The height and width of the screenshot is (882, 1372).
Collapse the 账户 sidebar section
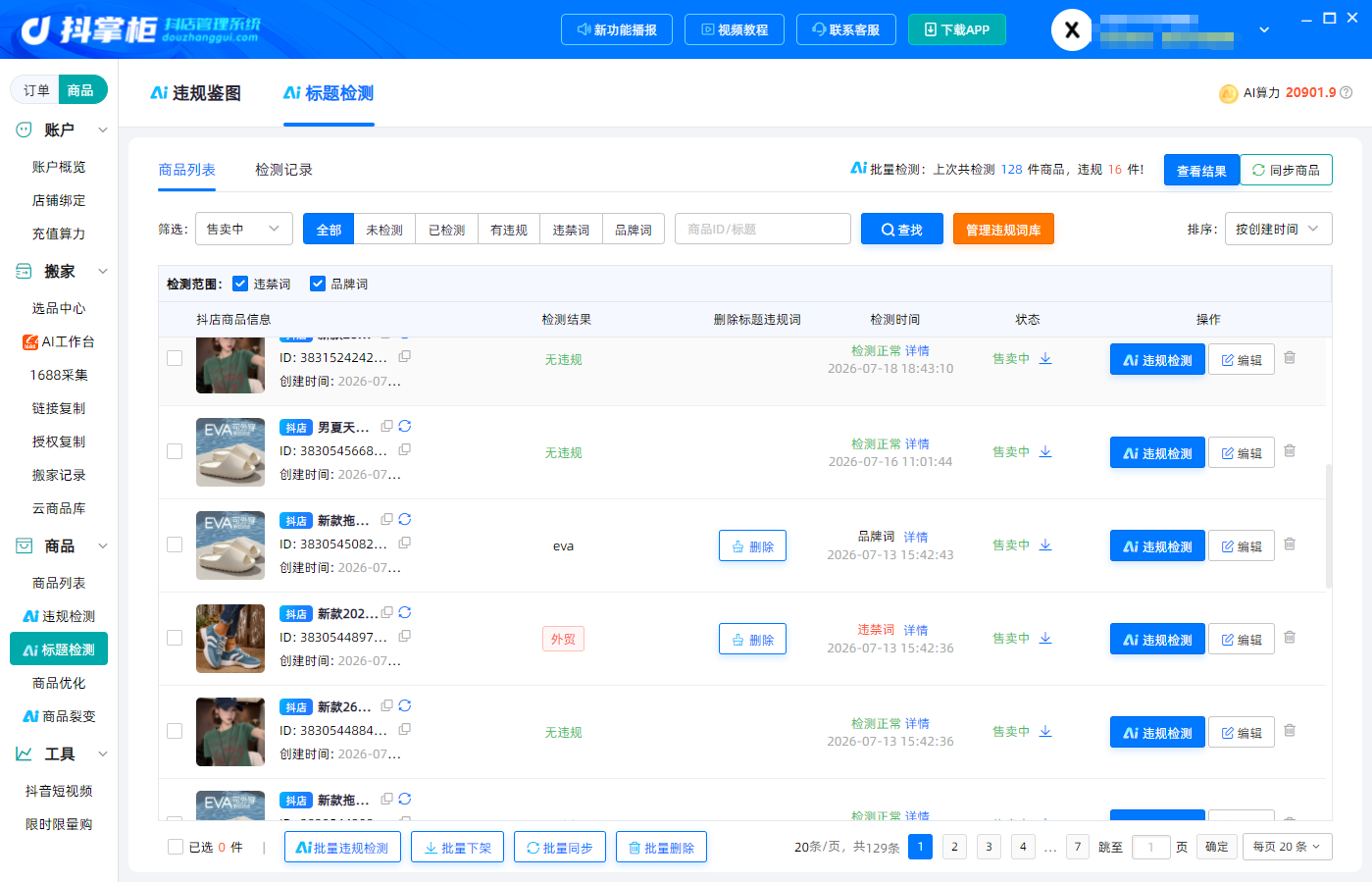[x=102, y=130]
